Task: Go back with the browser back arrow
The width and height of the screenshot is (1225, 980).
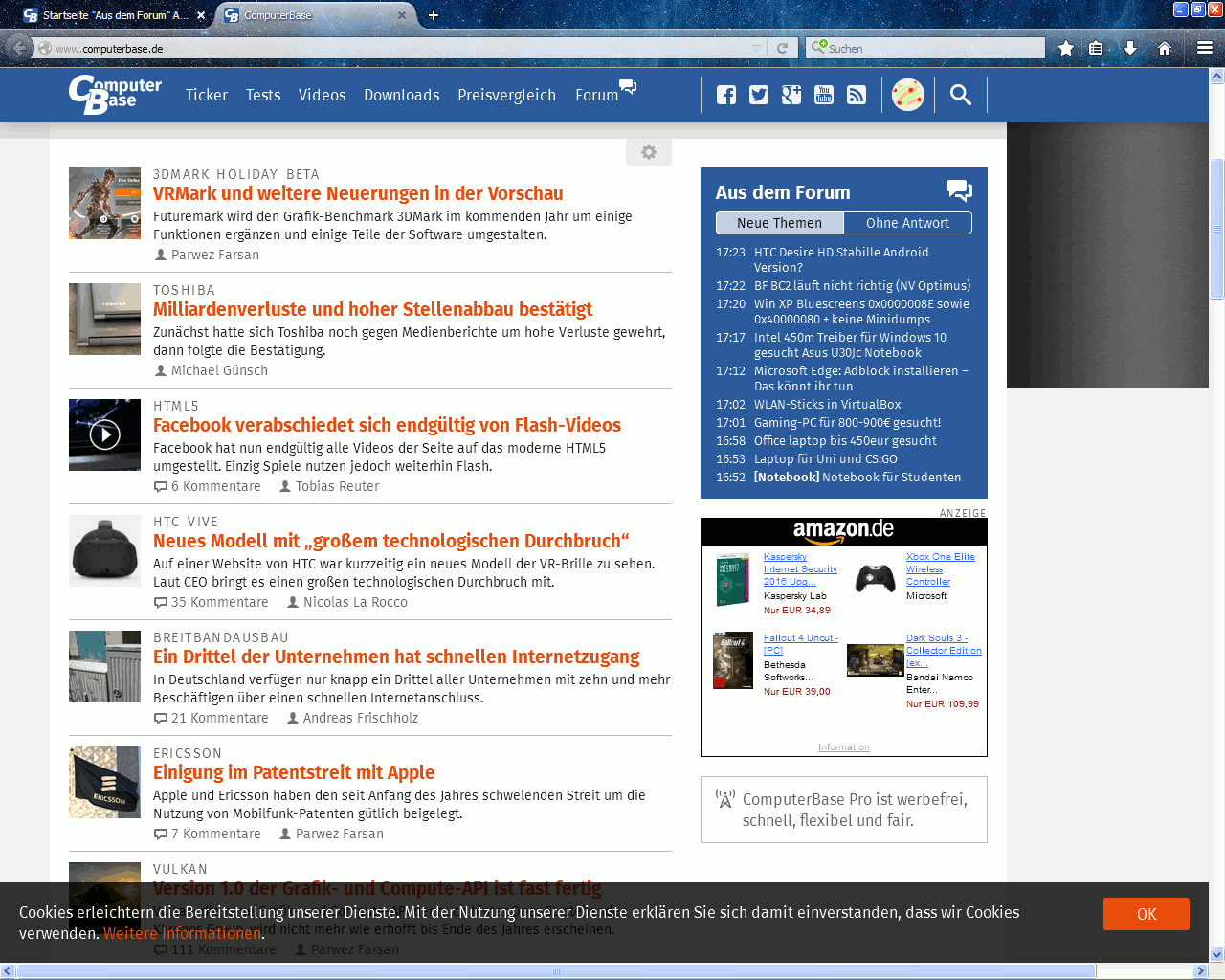Action: coord(18,47)
